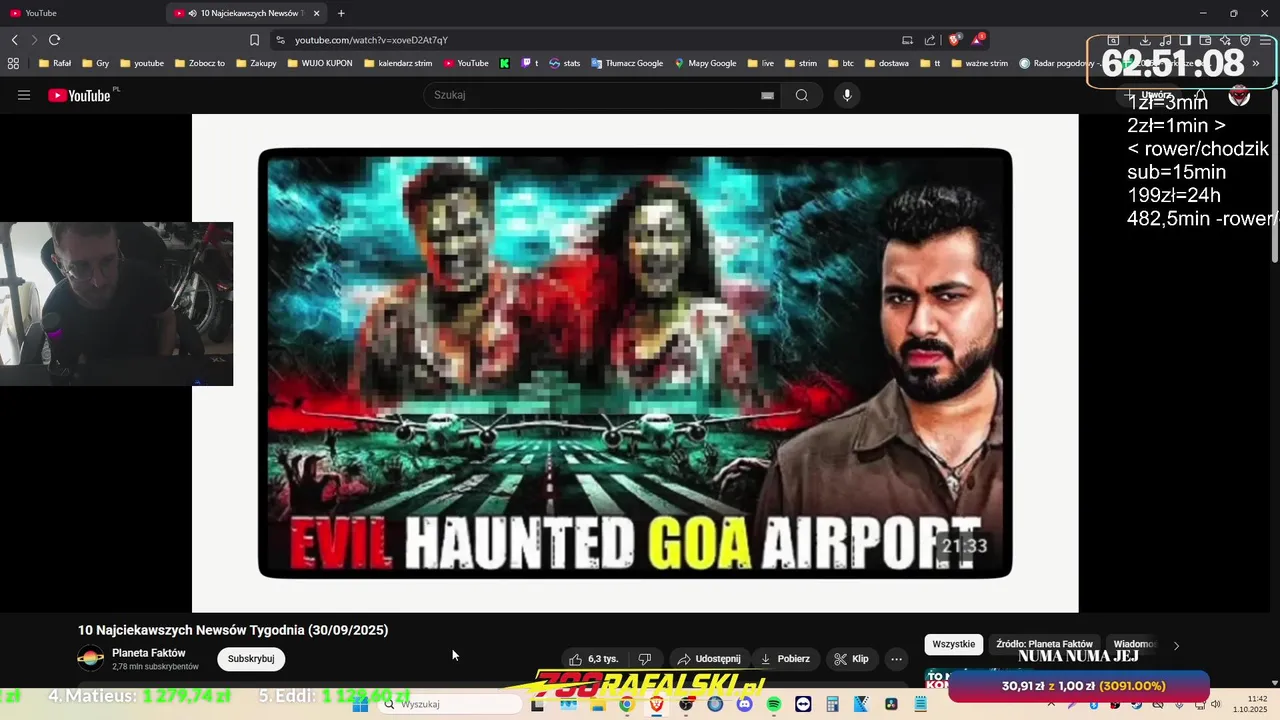Screen dimensions: 1280x720
Task: Open the on-screen keyboard in search box
Action: [x=767, y=95]
